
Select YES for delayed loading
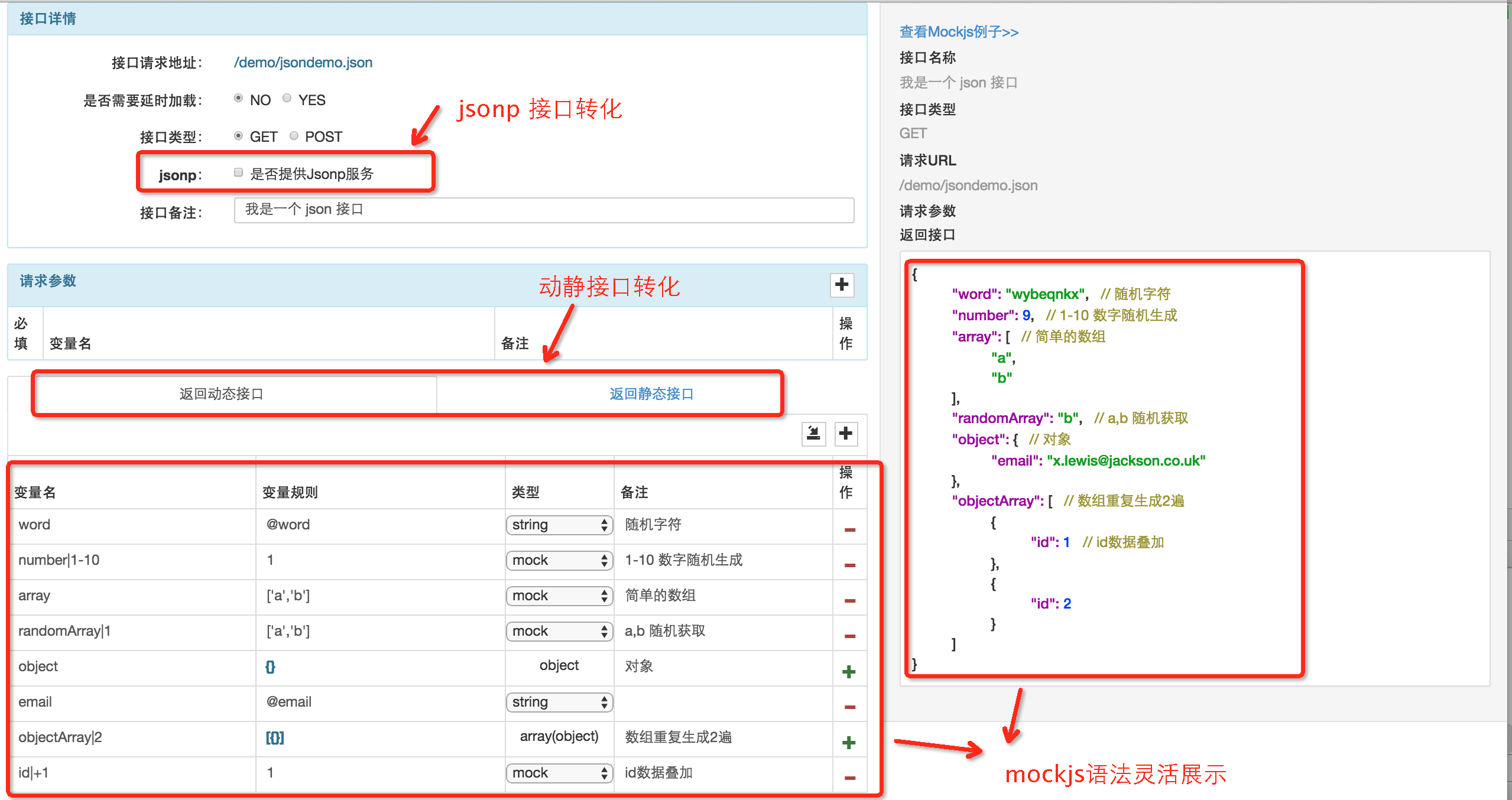click(x=287, y=98)
